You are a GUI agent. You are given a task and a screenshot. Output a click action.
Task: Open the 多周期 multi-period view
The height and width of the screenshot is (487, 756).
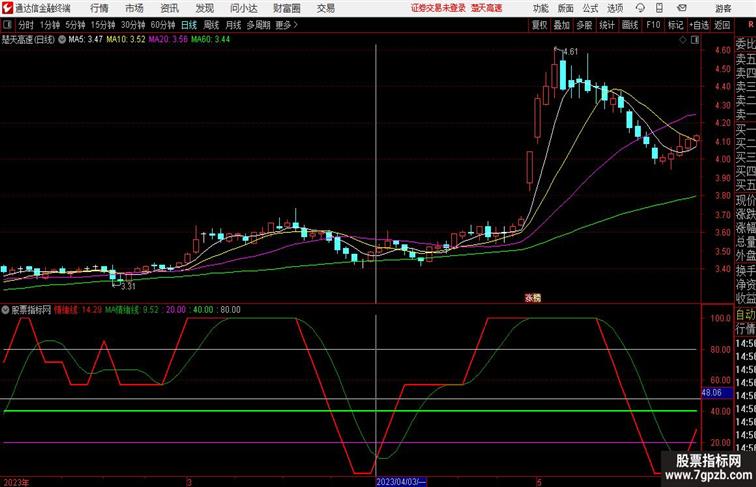coord(258,25)
